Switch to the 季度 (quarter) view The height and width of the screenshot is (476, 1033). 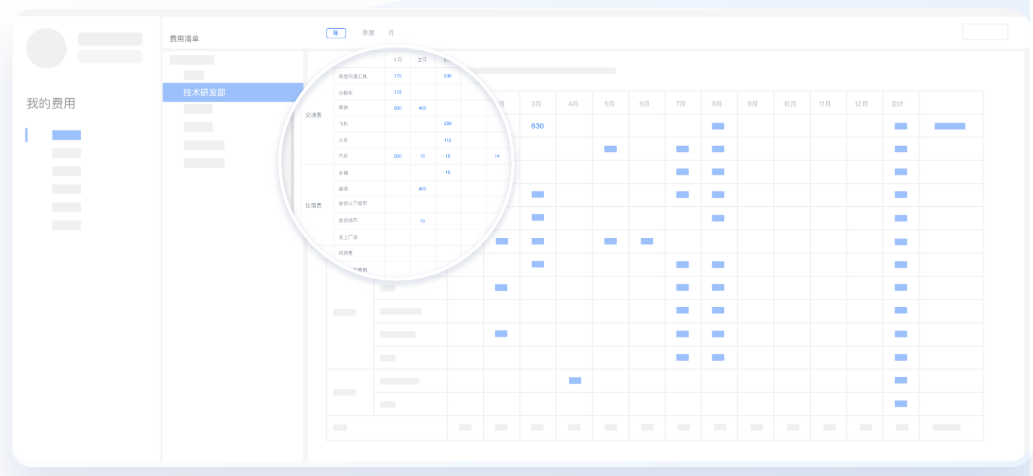pos(368,33)
